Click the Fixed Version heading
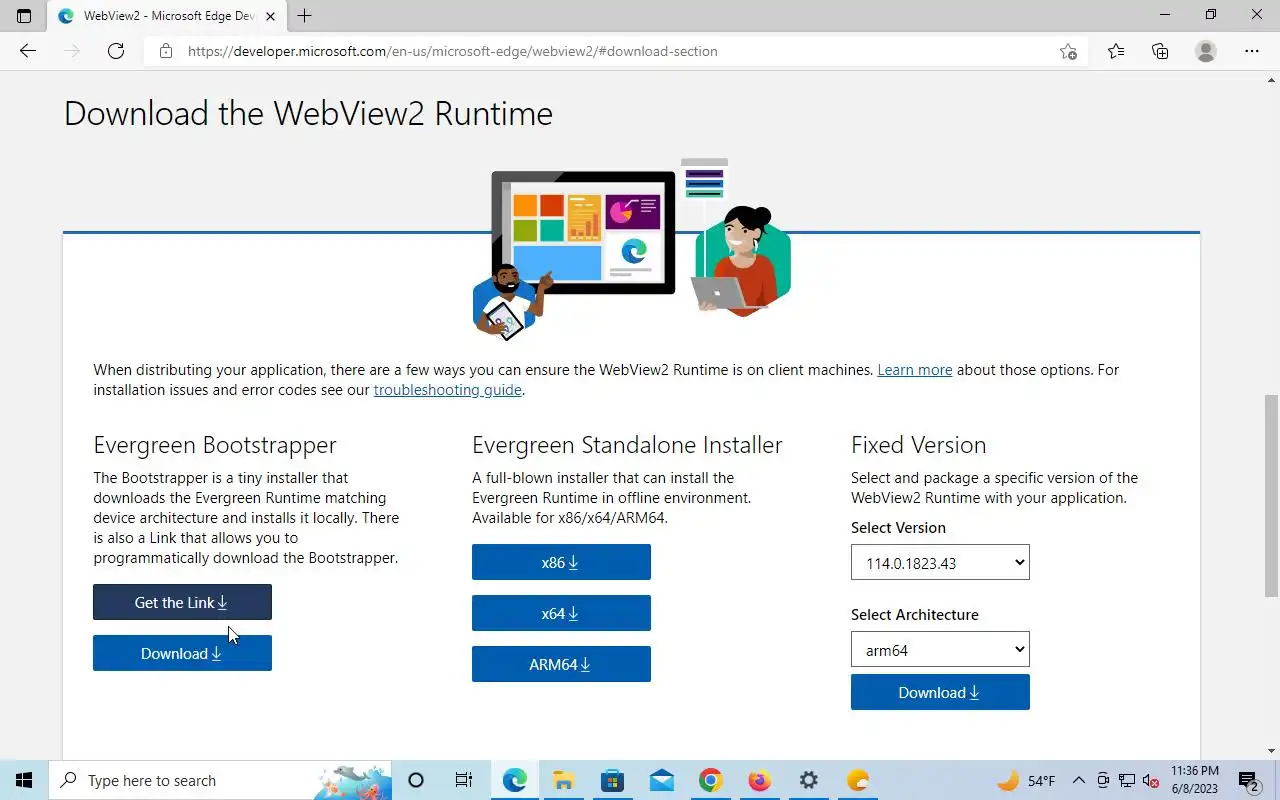Screen dimensions: 1280x800 (918, 445)
